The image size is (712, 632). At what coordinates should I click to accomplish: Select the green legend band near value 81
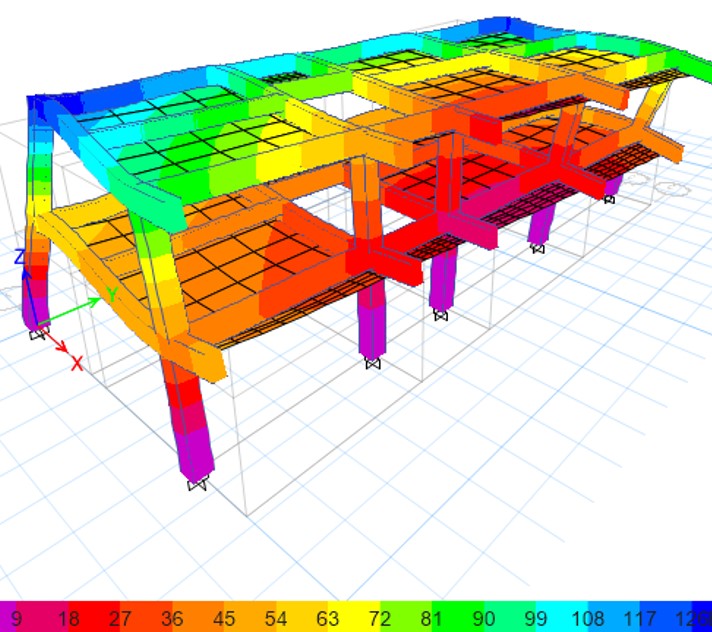pyautogui.click(x=431, y=618)
